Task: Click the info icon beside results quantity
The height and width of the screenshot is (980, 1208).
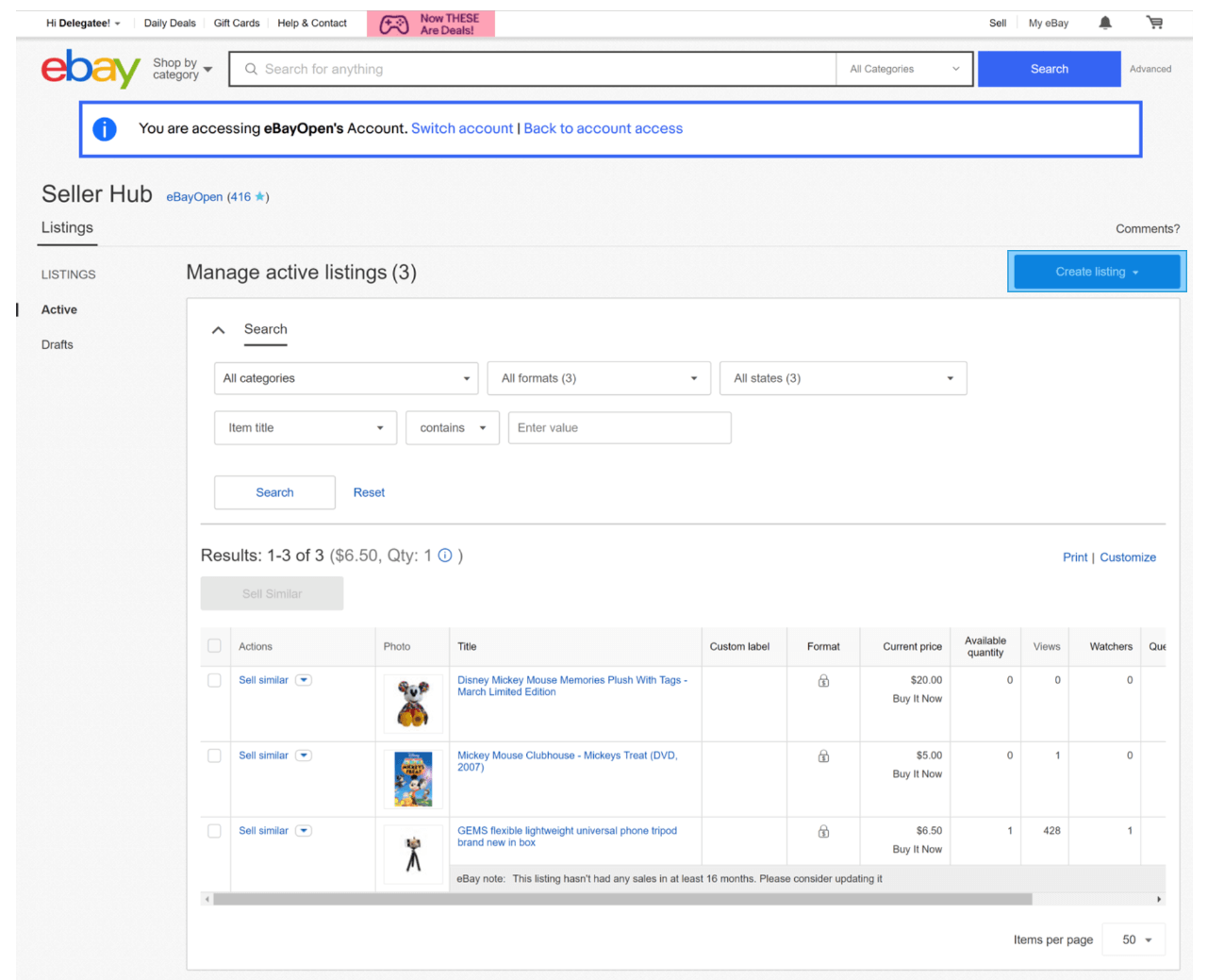Action: tap(445, 556)
